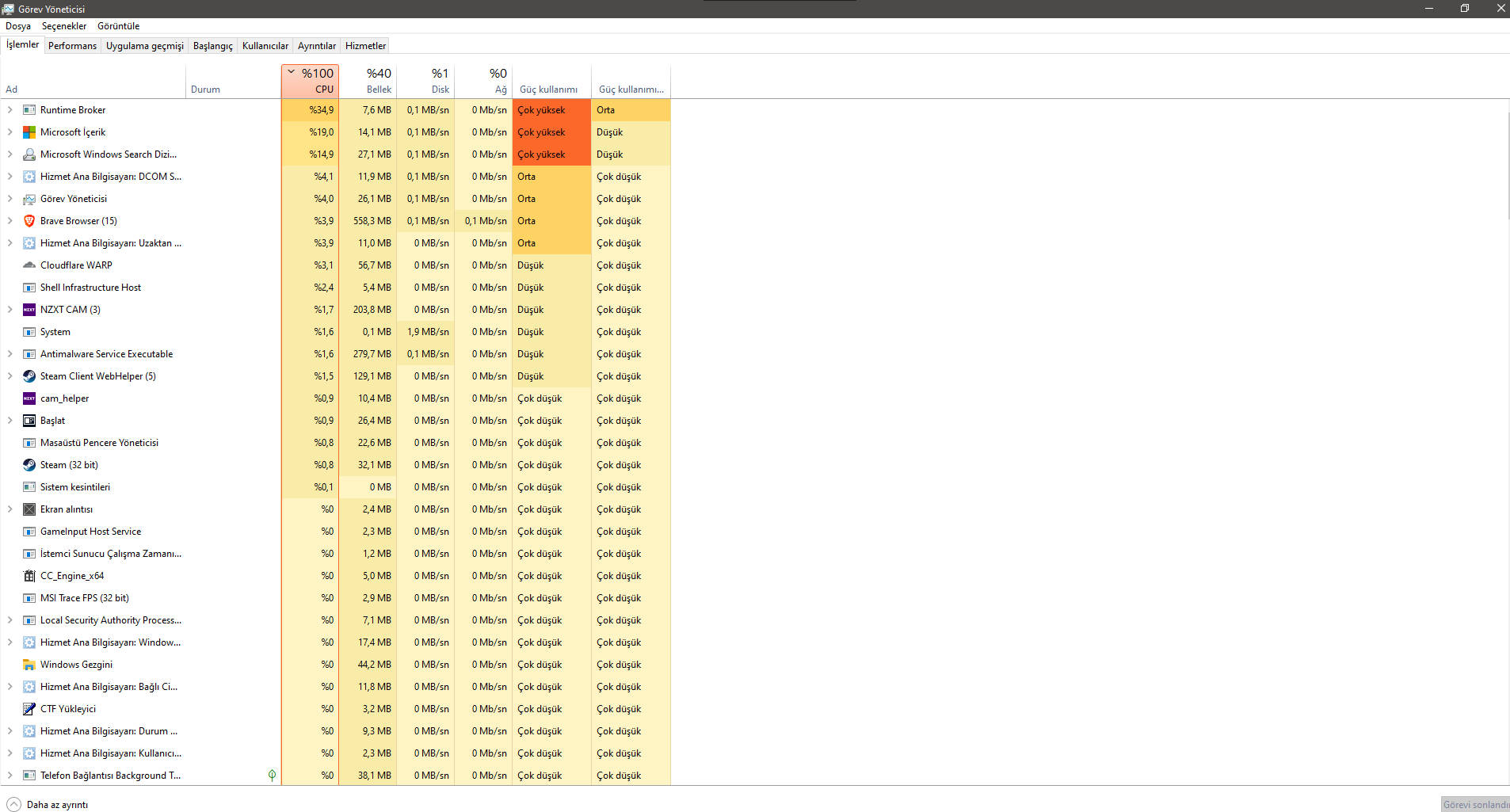Open the Görüntüle menu

pyautogui.click(x=119, y=26)
